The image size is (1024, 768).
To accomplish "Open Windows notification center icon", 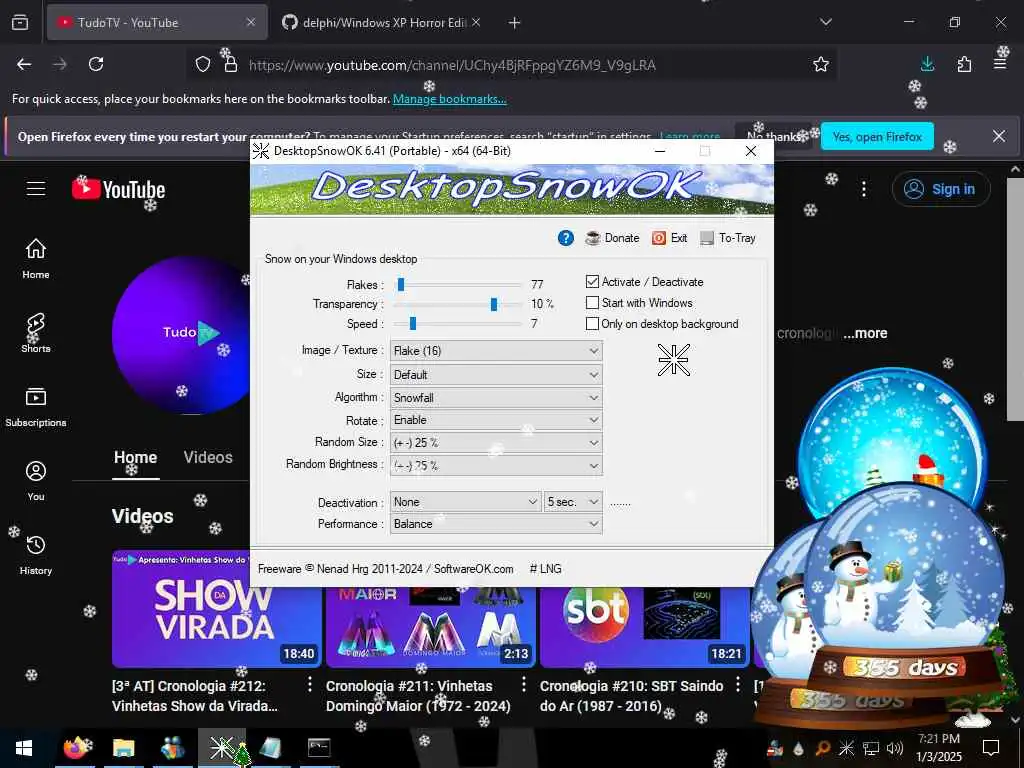I will [x=991, y=748].
